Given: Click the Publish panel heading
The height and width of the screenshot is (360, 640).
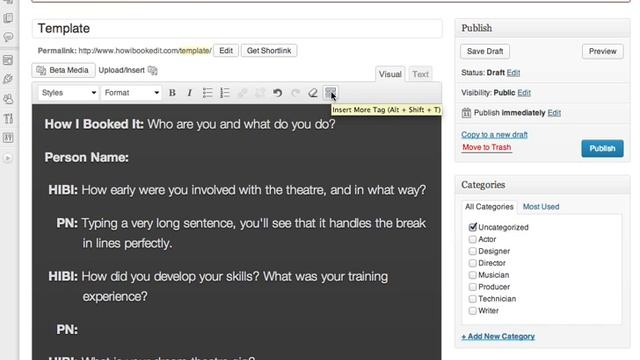Looking at the screenshot, I should tap(477, 28).
